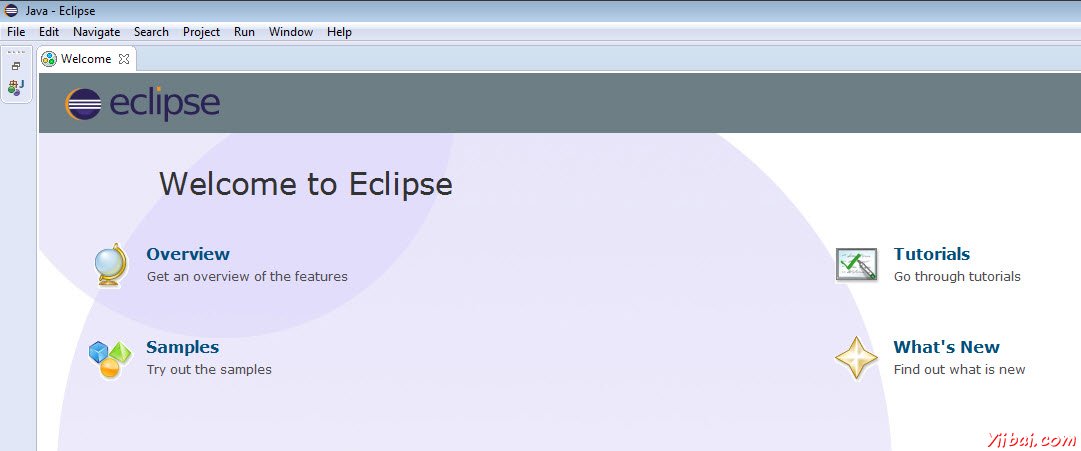This screenshot has width=1081, height=451.
Task: Click the Eclipse icon in title bar
Action: pos(11,10)
